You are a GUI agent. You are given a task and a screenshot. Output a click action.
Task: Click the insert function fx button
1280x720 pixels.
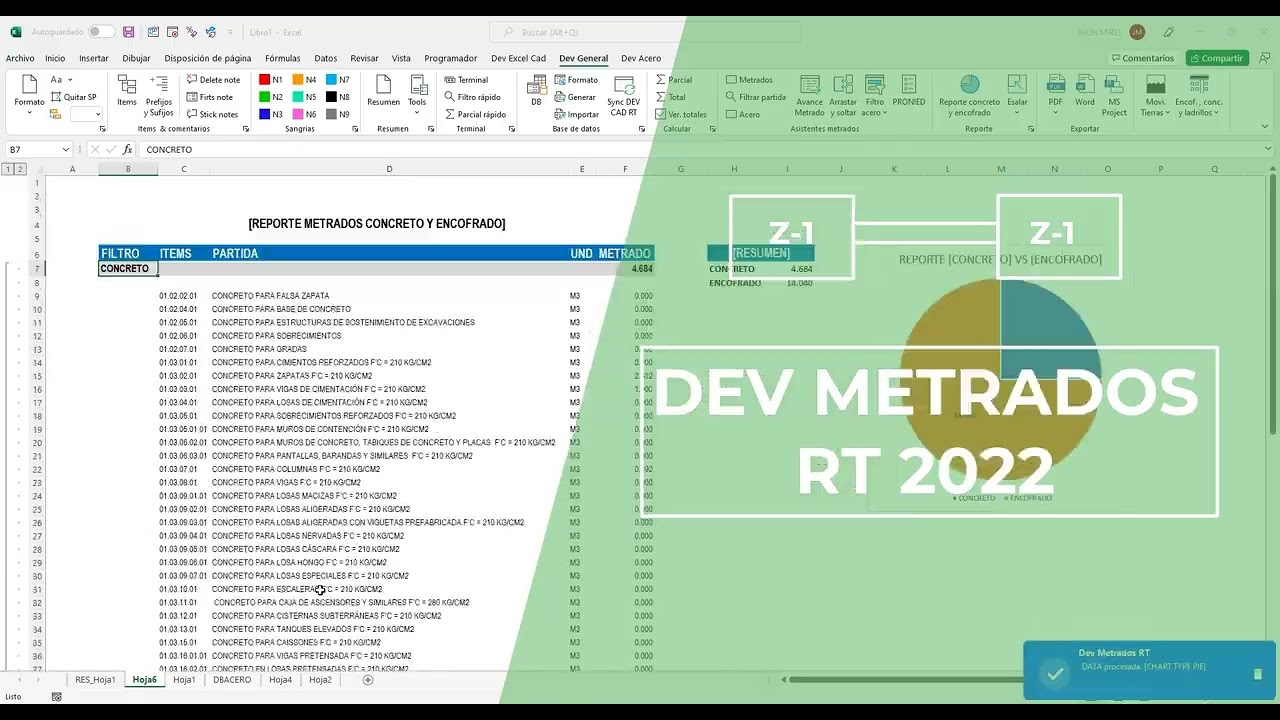[x=127, y=149]
